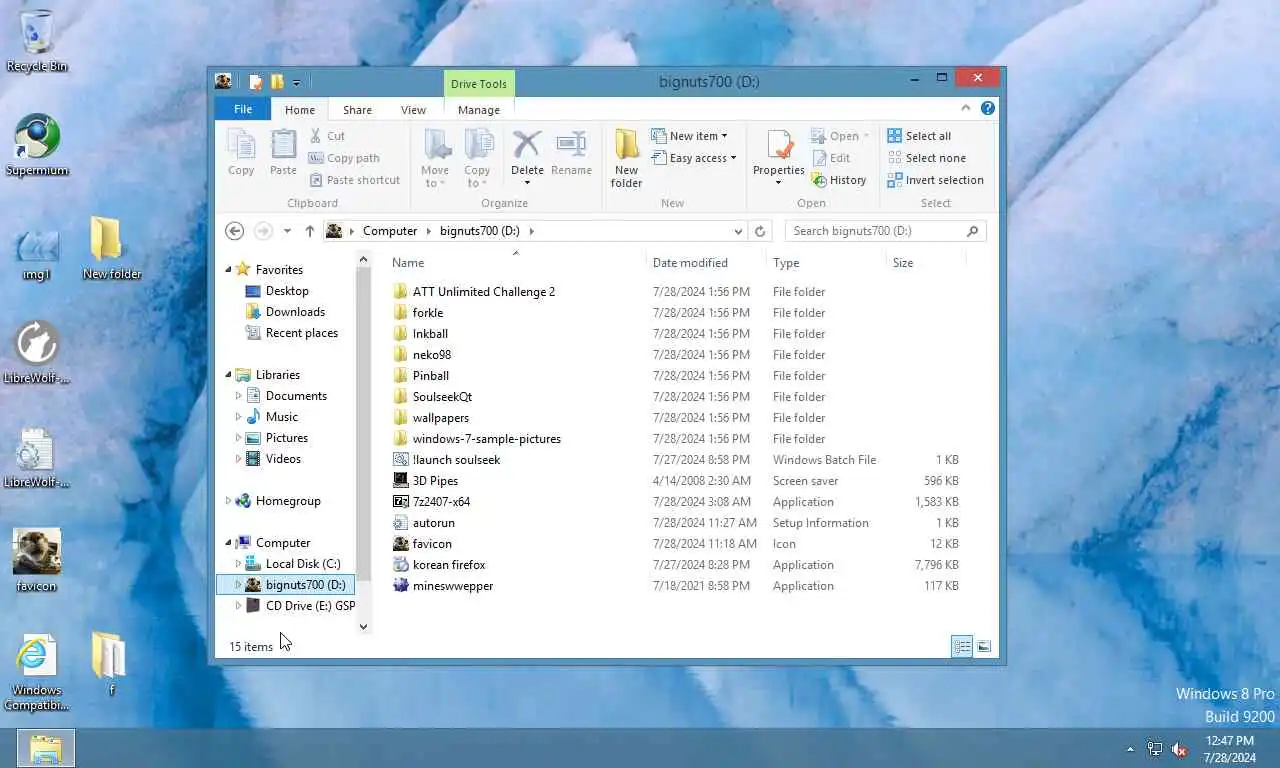Image resolution: width=1280 pixels, height=768 pixels.
Task: Collapse the ribbon with the chevron
Action: click(966, 109)
